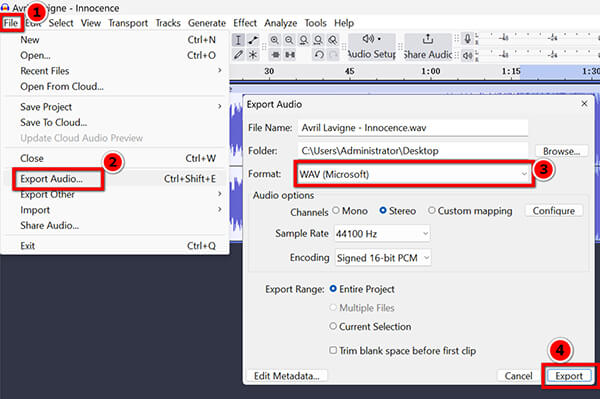Open the Sample Rate 44100 Hz dropdown
This screenshot has height=399, width=600.
click(x=382, y=233)
